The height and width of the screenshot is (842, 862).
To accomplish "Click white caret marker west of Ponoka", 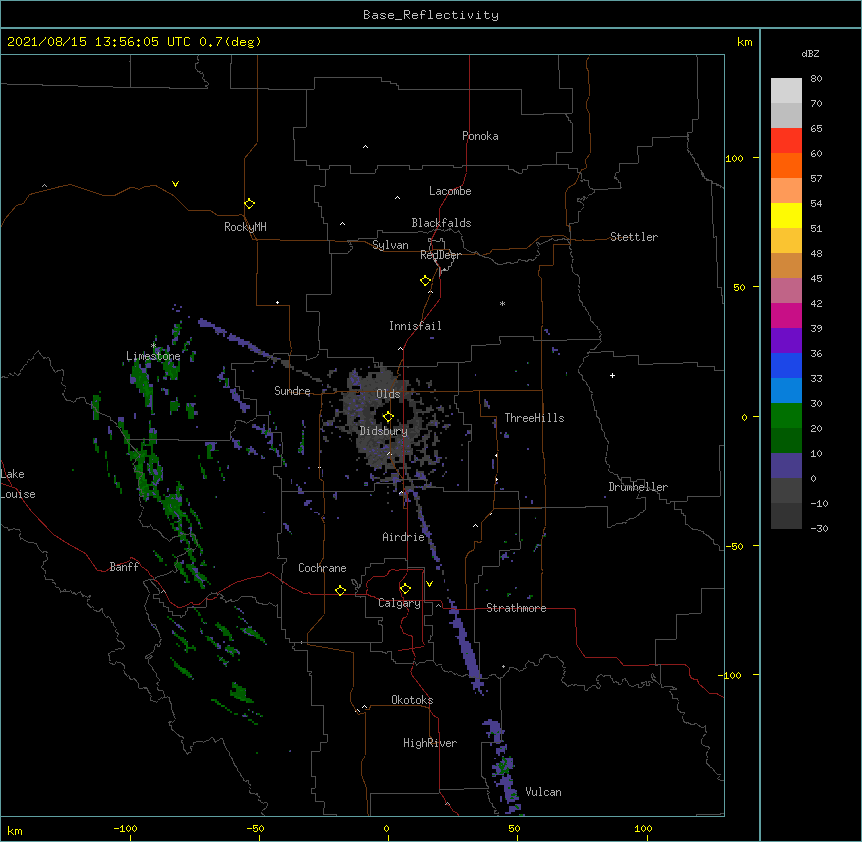I will 365,147.
